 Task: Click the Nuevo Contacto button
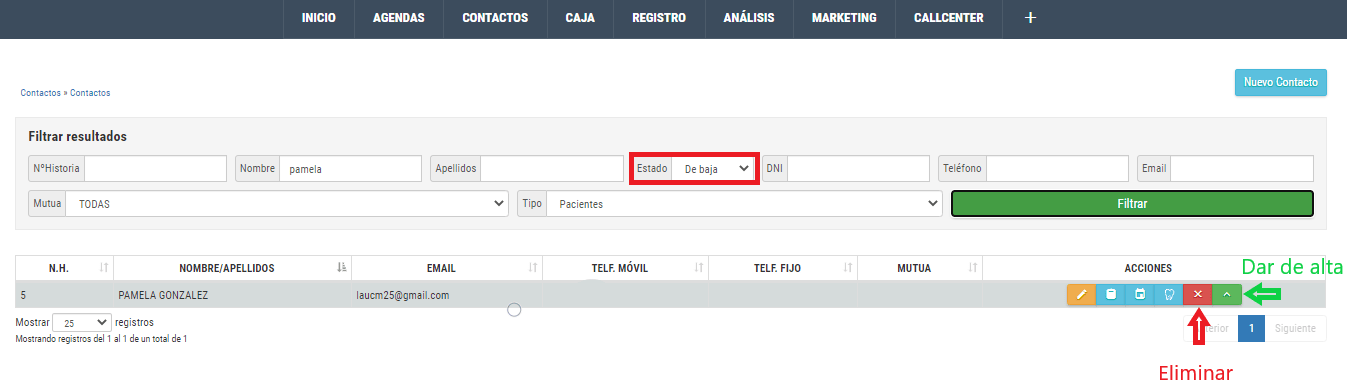(1281, 83)
